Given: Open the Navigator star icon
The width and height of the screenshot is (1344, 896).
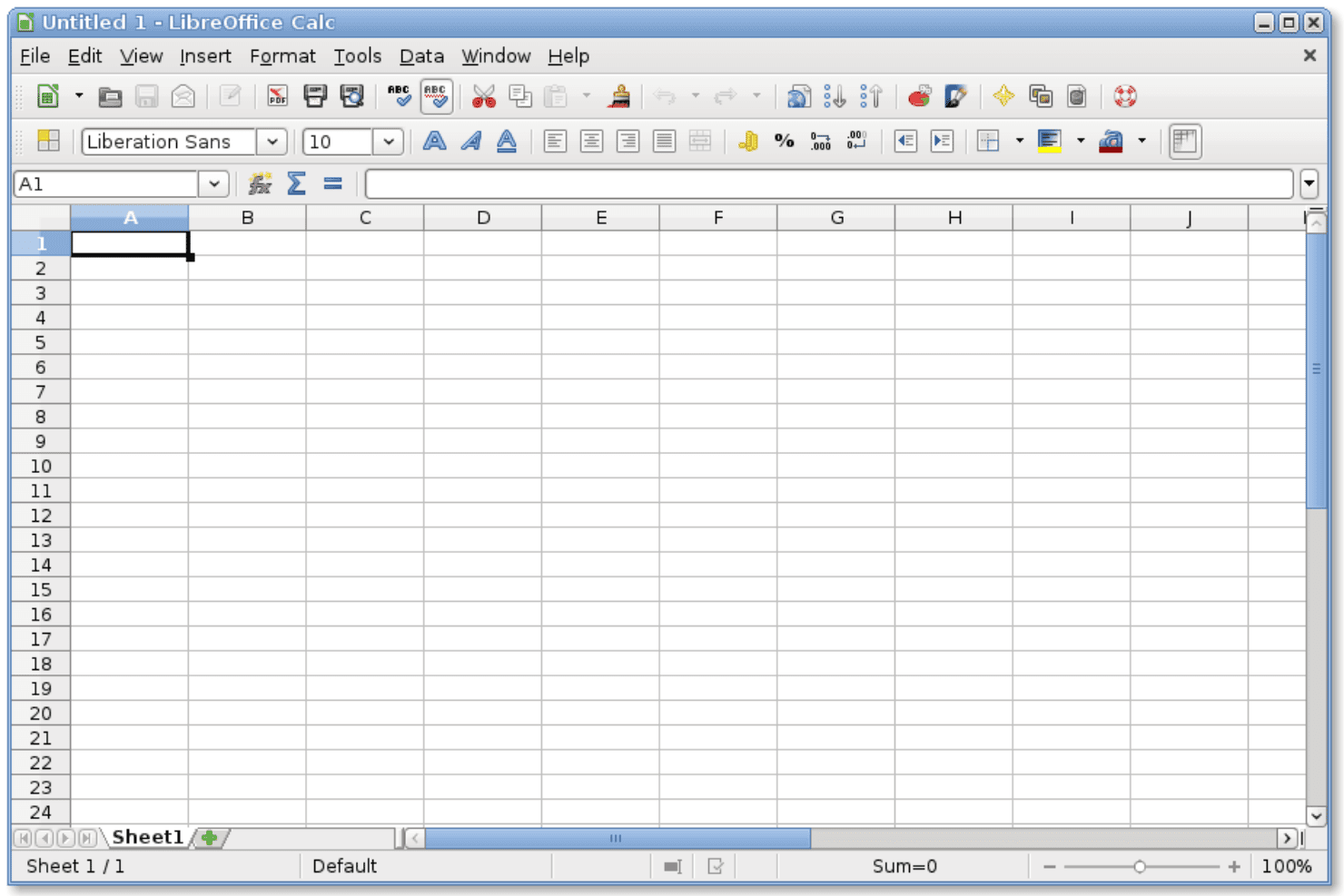Looking at the screenshot, I should click(x=1003, y=96).
